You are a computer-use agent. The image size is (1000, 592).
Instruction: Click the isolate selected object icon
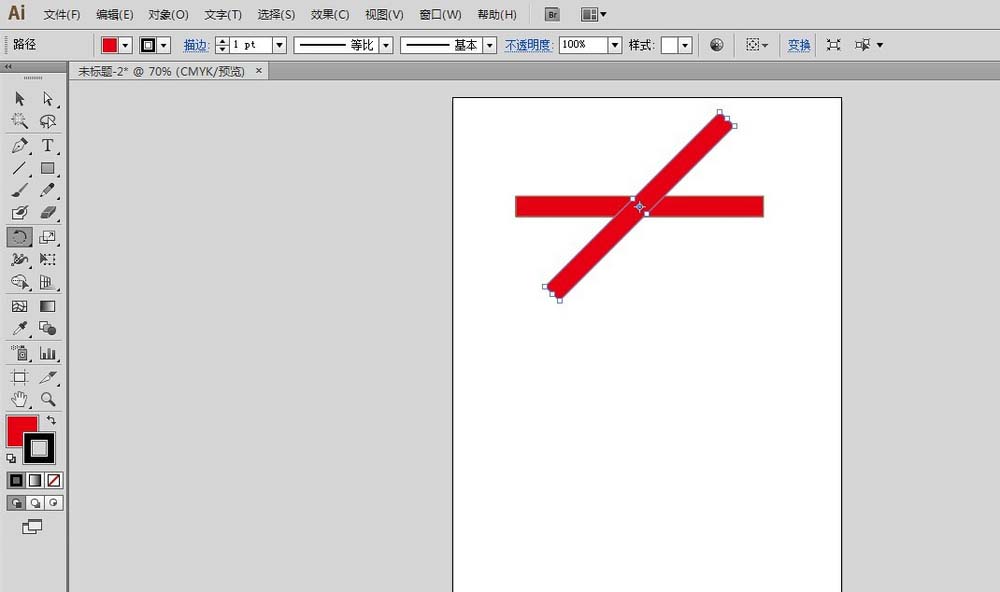click(834, 45)
